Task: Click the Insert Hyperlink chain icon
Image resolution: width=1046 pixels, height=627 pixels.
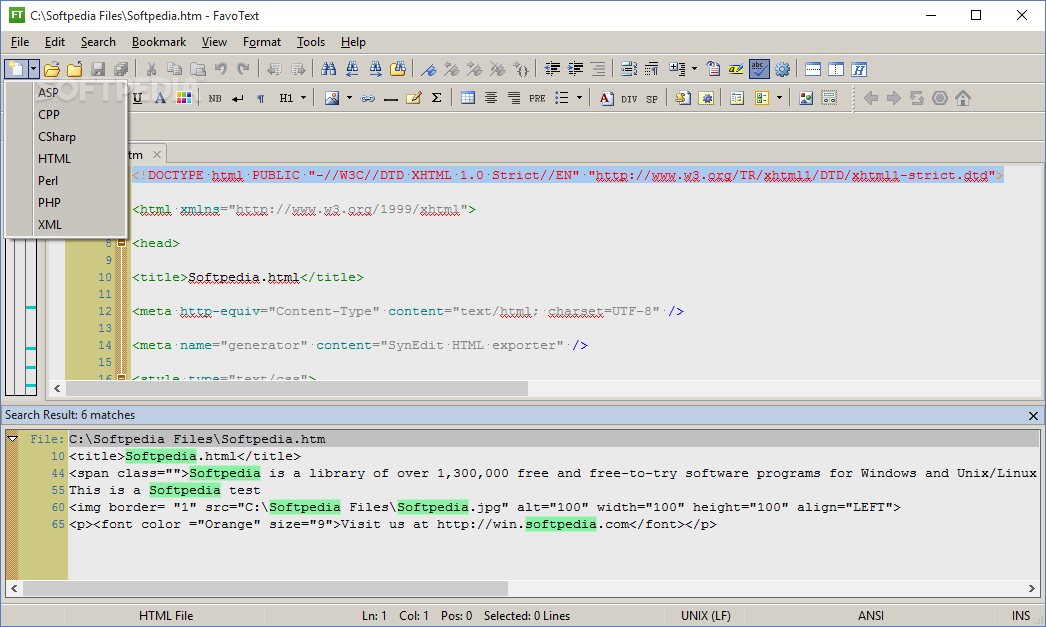Action: (368, 98)
